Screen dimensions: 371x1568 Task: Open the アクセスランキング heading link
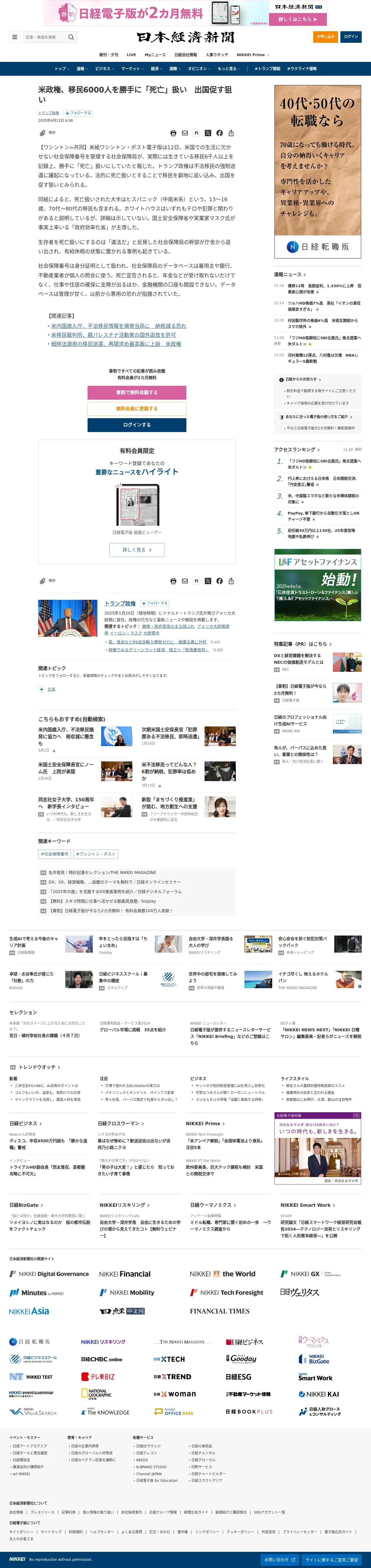[297, 450]
